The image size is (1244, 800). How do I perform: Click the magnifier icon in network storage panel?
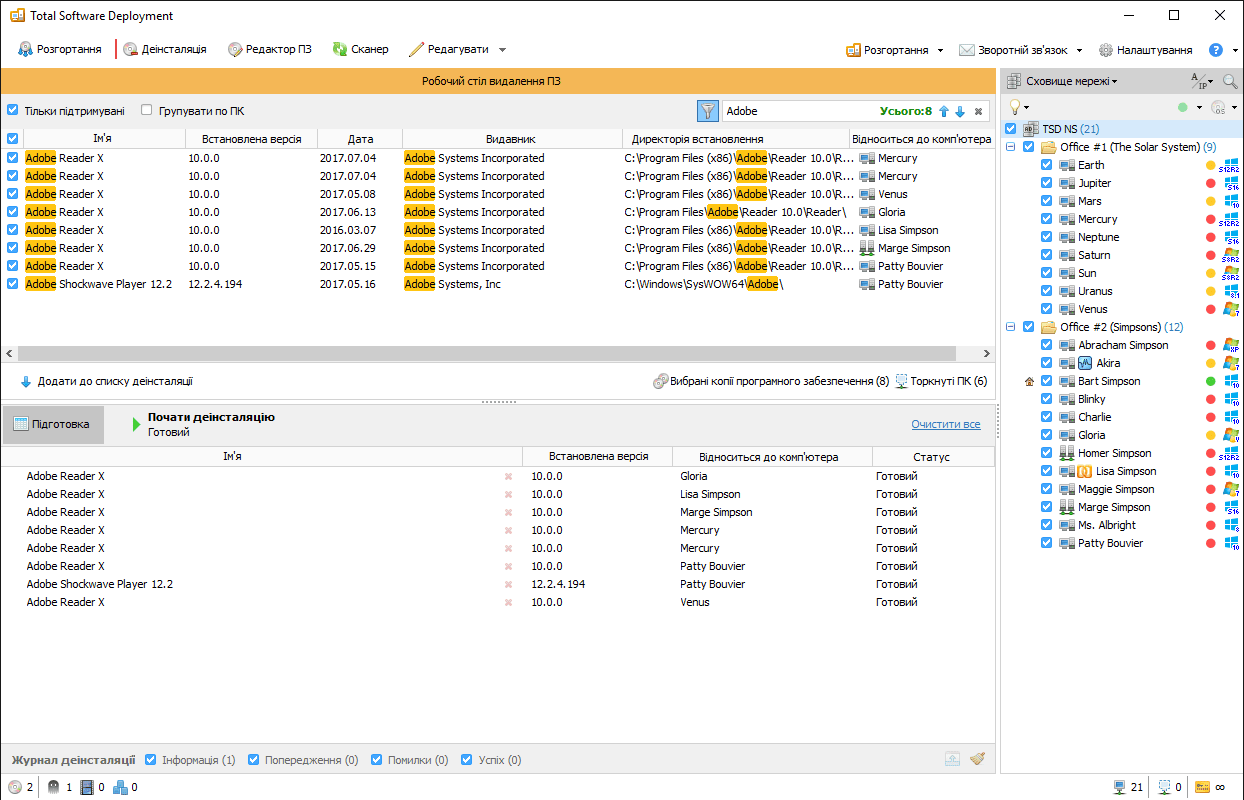tap(1229, 81)
